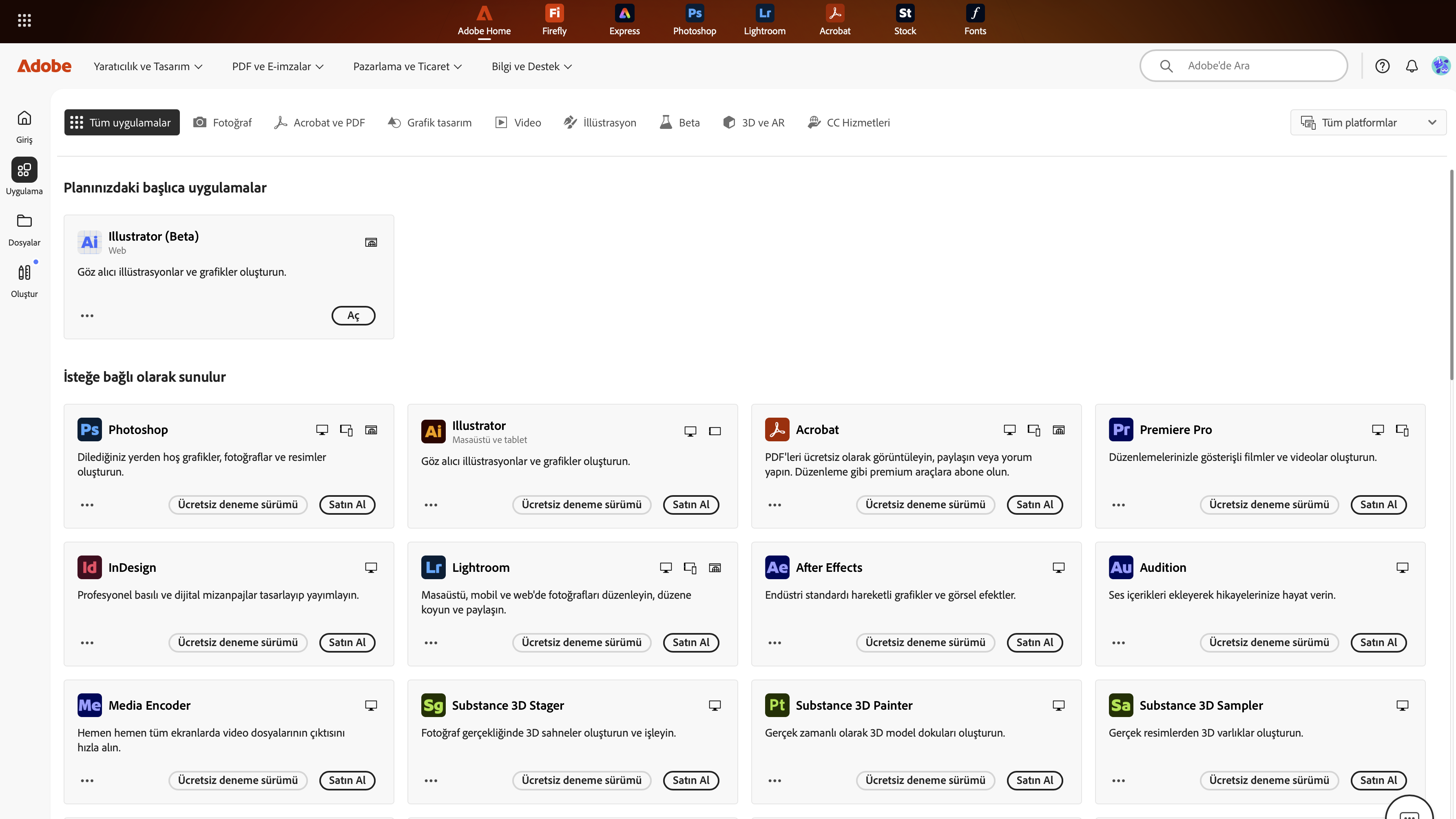
Task: Select Uygulama in the left sidebar
Action: (x=24, y=177)
